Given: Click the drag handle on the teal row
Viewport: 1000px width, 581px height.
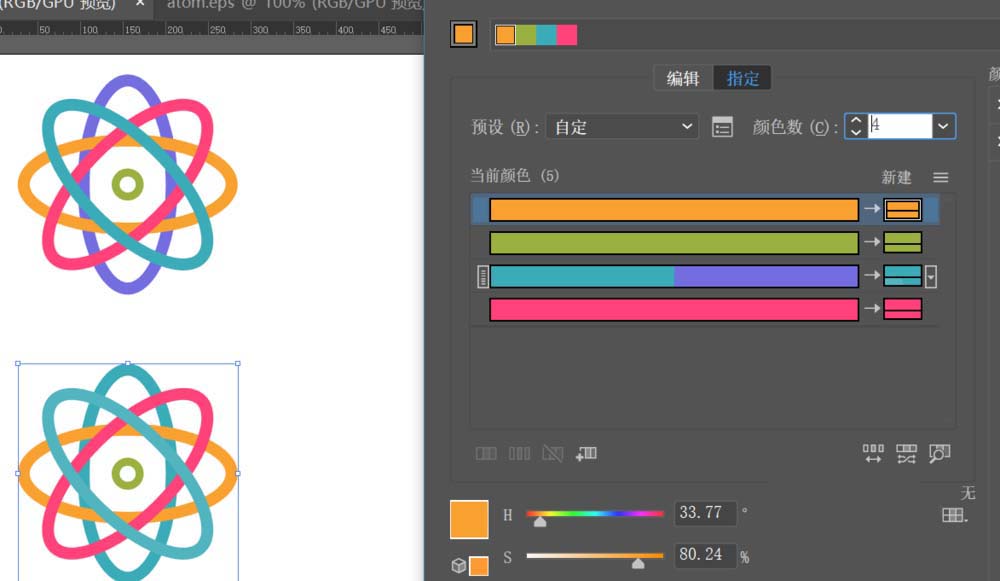Looking at the screenshot, I should [x=483, y=277].
